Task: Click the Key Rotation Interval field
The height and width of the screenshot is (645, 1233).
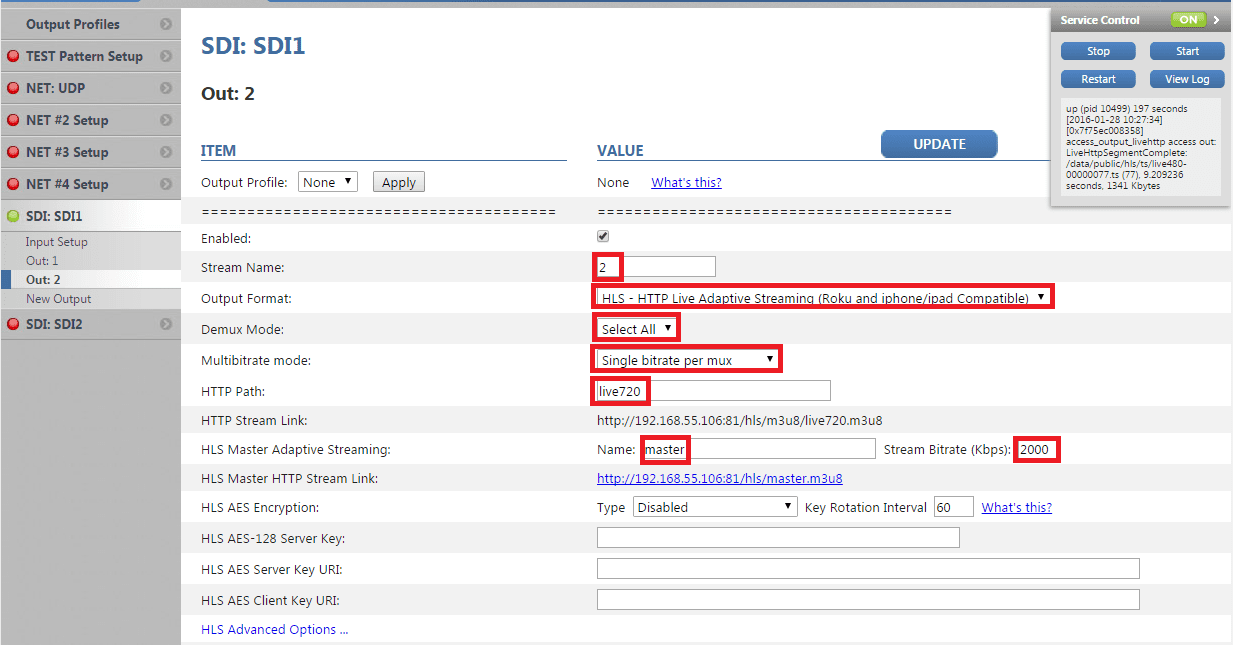Action: pos(953,507)
